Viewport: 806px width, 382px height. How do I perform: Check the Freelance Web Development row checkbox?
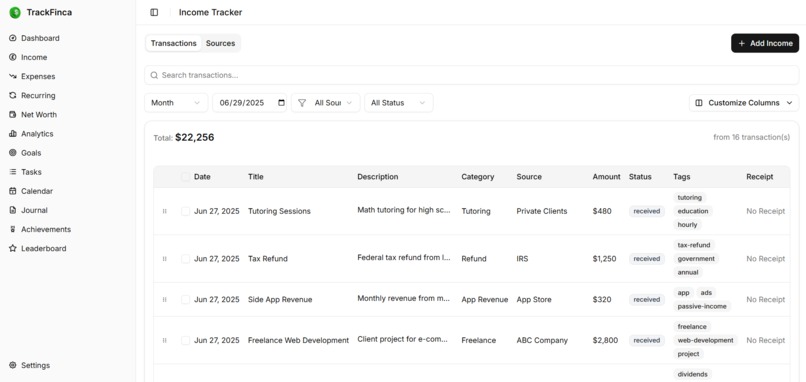pyautogui.click(x=186, y=340)
